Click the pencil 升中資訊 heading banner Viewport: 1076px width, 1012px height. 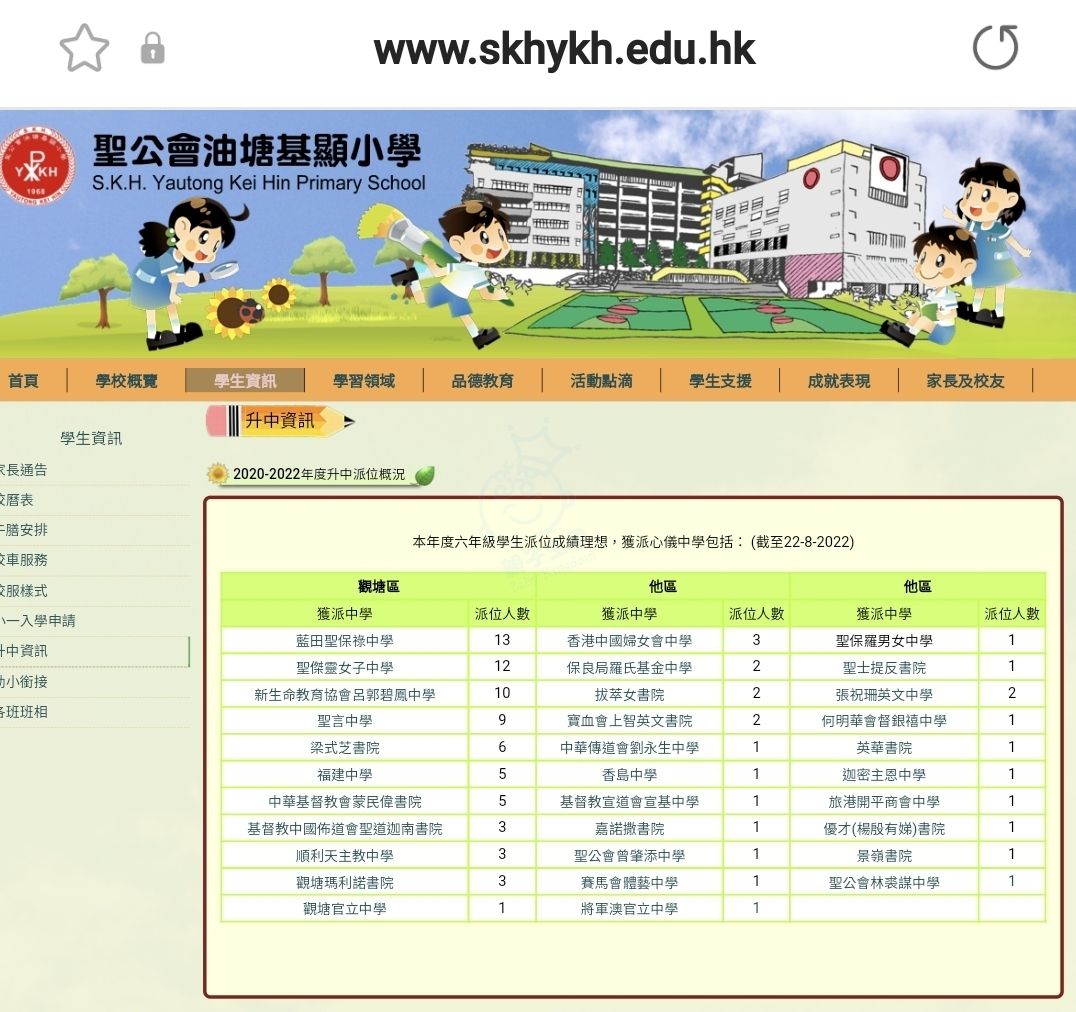tap(280, 421)
